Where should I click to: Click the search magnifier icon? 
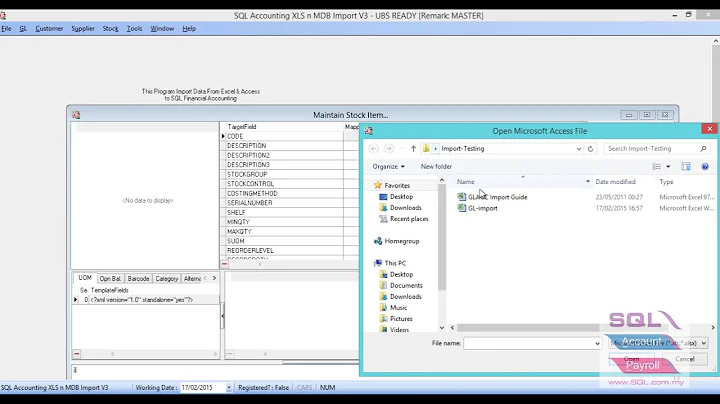703,149
